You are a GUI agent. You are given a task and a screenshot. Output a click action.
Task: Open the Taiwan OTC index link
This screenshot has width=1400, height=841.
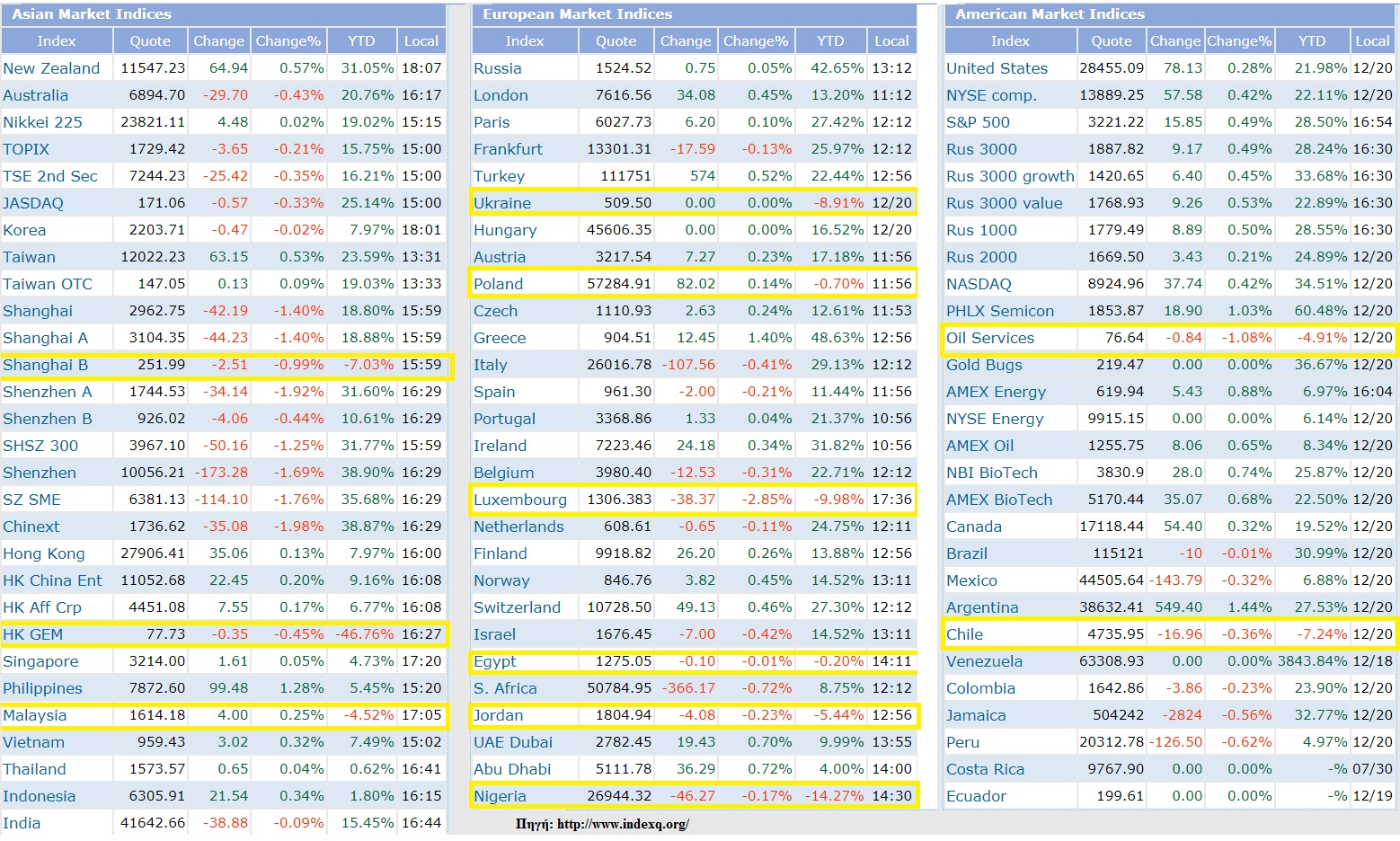point(48,284)
